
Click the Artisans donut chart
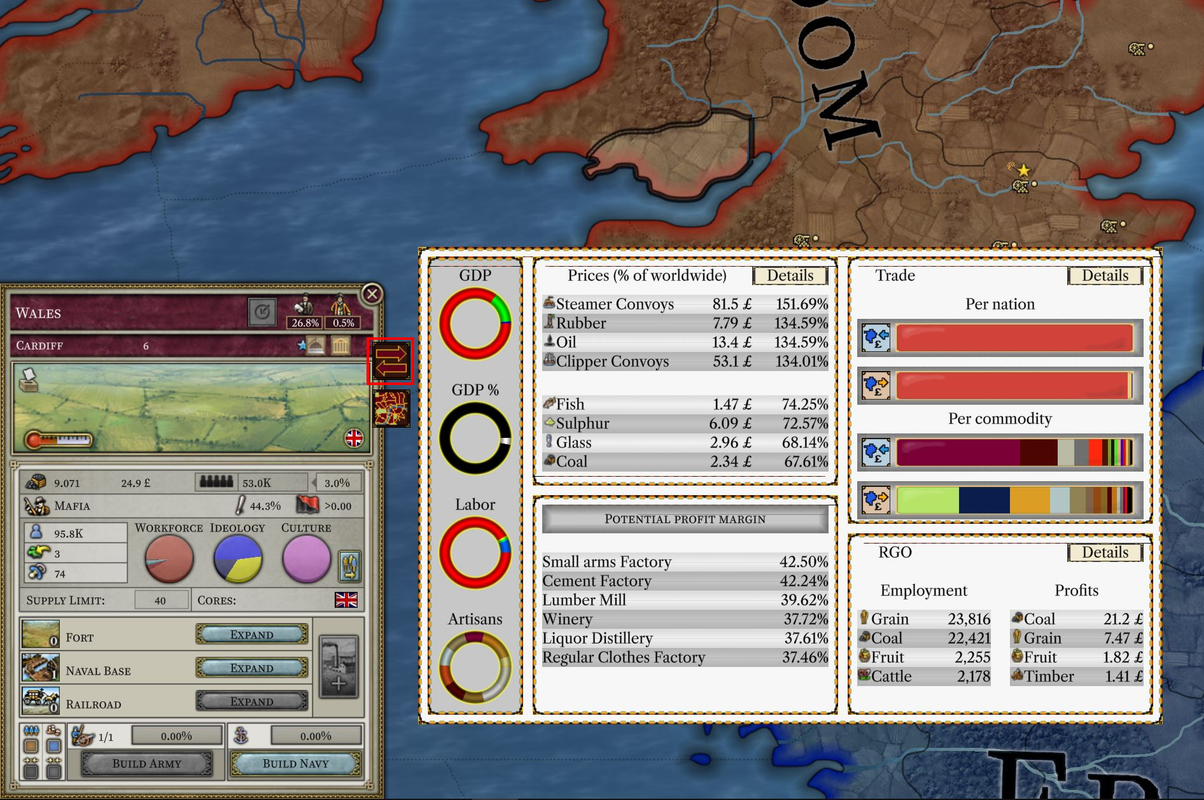click(x=475, y=668)
